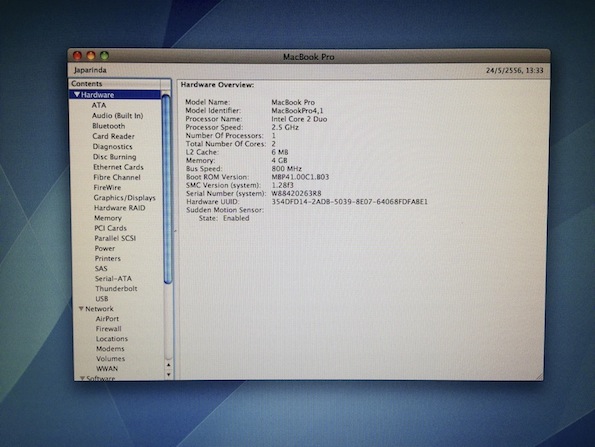Screen dimensions: 595x447
Task: Select WWAN under Network
Action: click(107, 368)
